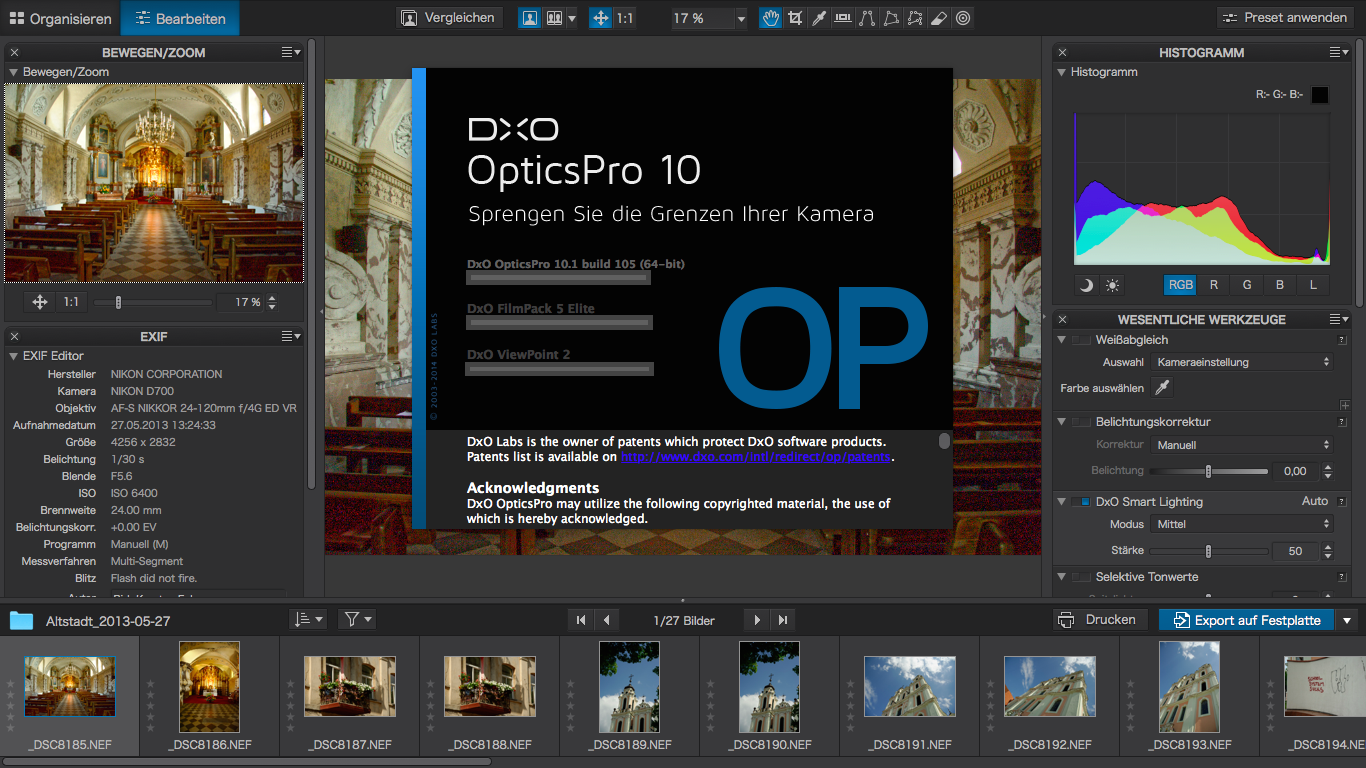Select the 8-point perspective tool

(x=915, y=18)
